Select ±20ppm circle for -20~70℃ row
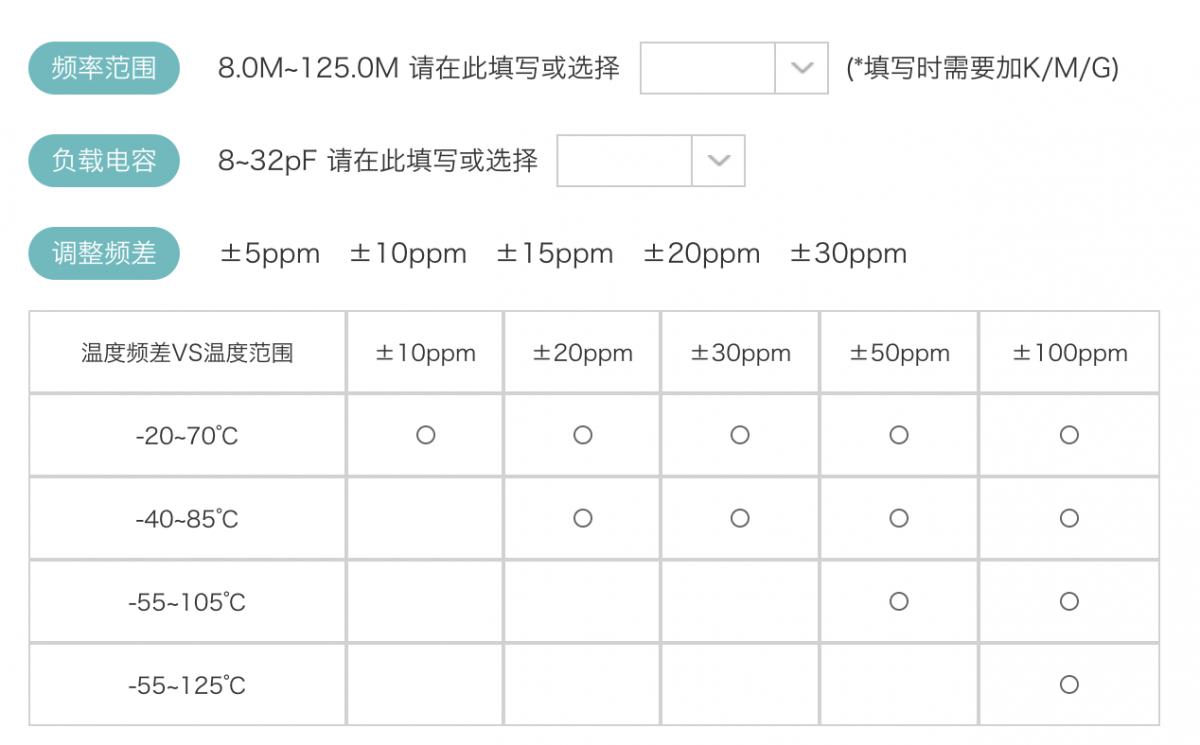Image resolution: width=1200 pixels, height=745 pixels. pyautogui.click(x=583, y=435)
